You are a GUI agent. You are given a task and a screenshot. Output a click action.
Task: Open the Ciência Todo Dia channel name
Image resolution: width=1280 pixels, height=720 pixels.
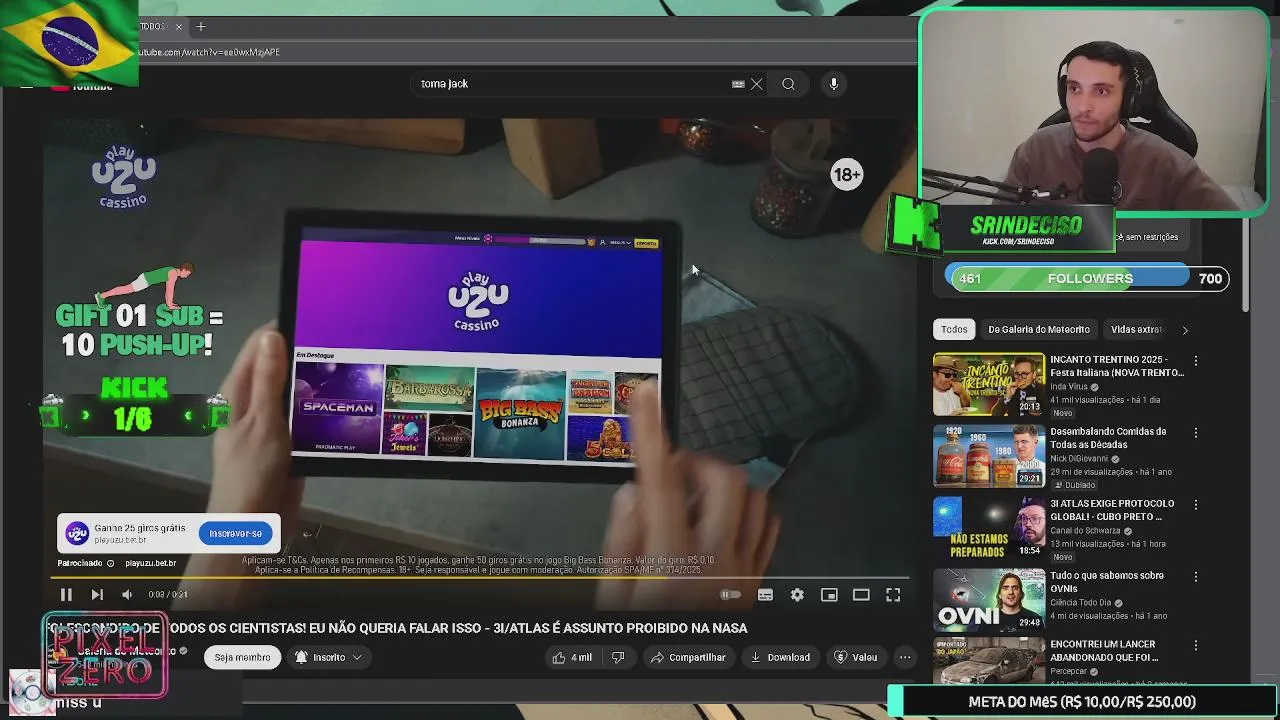pos(1080,603)
